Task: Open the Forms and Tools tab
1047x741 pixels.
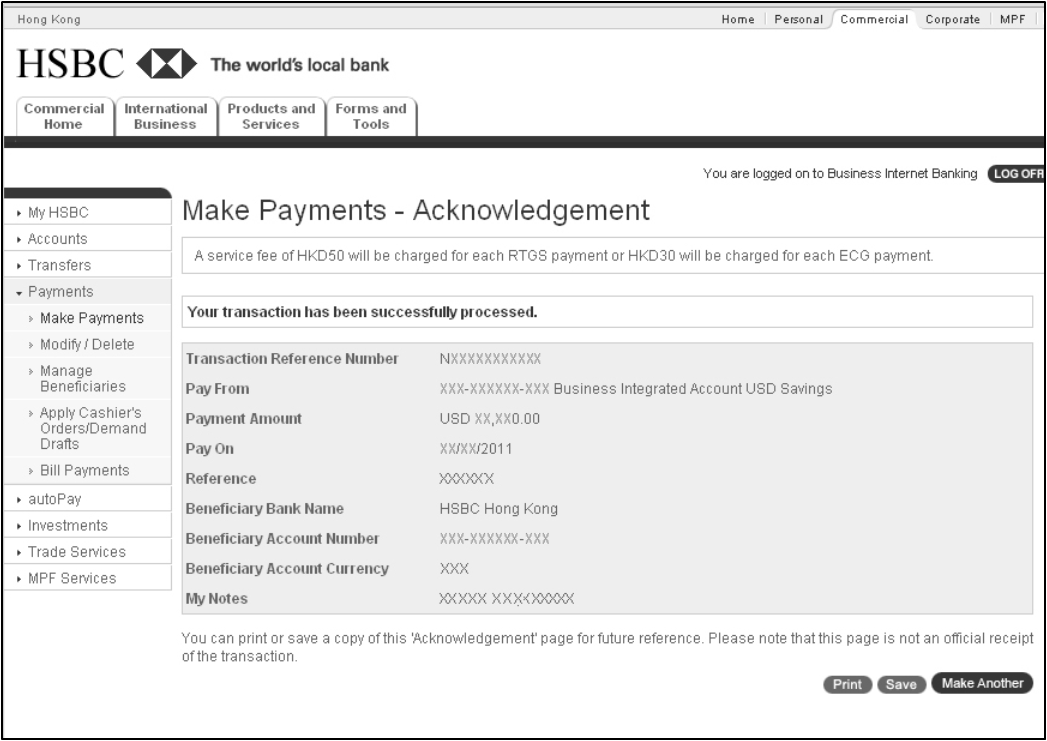Action: [x=370, y=116]
